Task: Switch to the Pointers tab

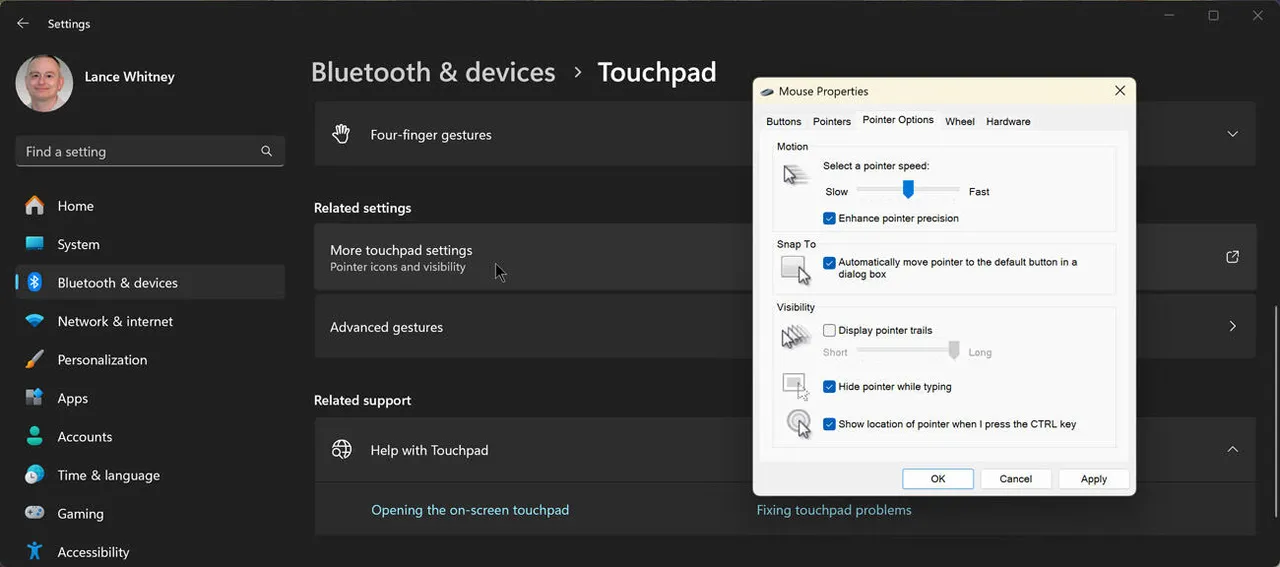Action: [x=831, y=121]
